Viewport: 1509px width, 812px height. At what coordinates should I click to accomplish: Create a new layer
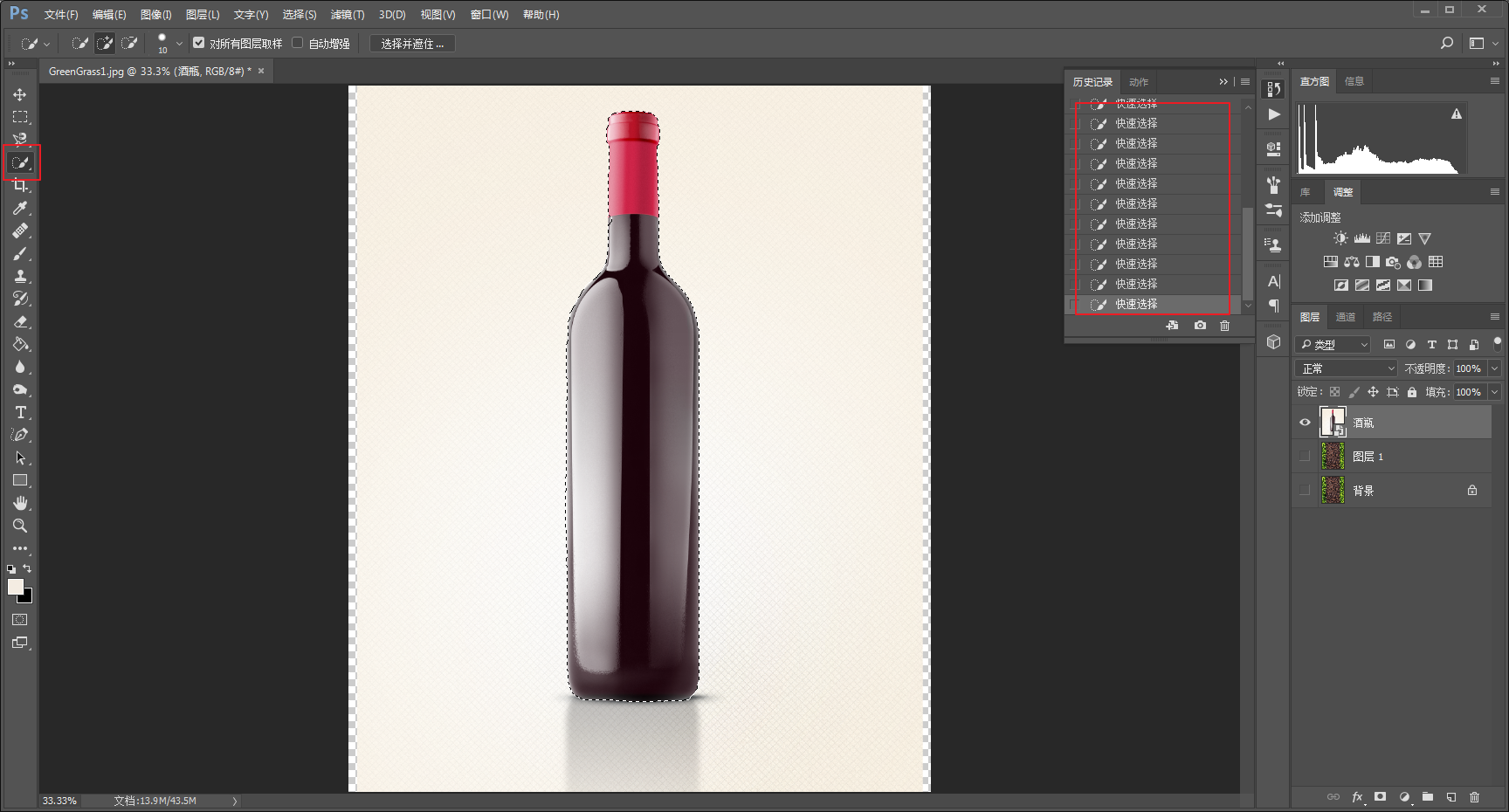click(1450, 796)
